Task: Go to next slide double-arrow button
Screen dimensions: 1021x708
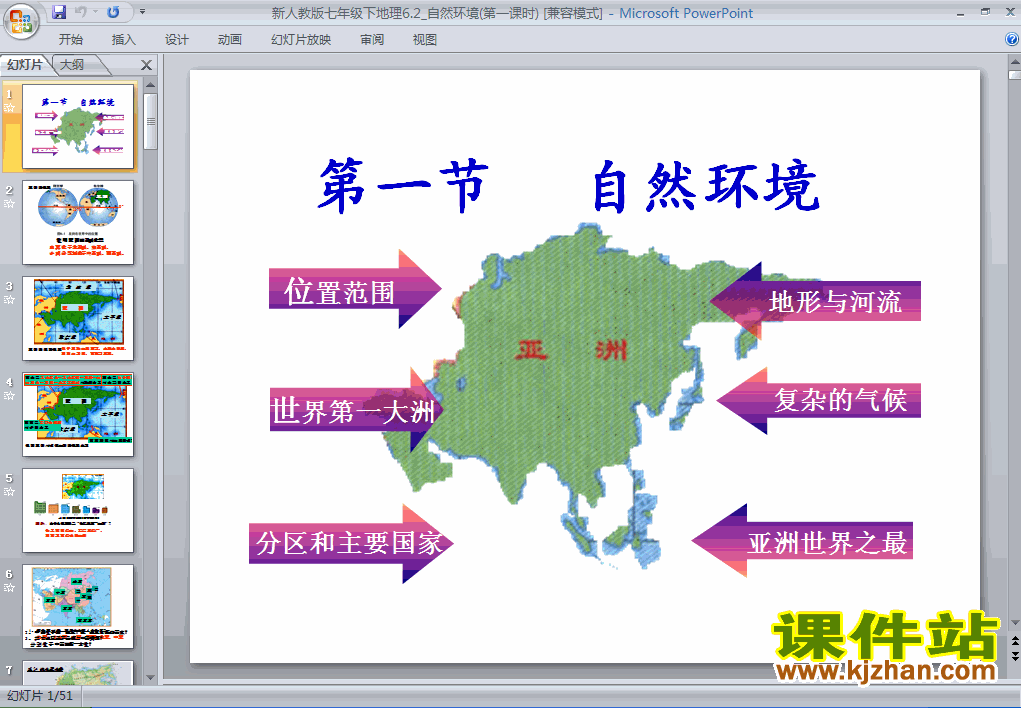Action: pos(1014,657)
